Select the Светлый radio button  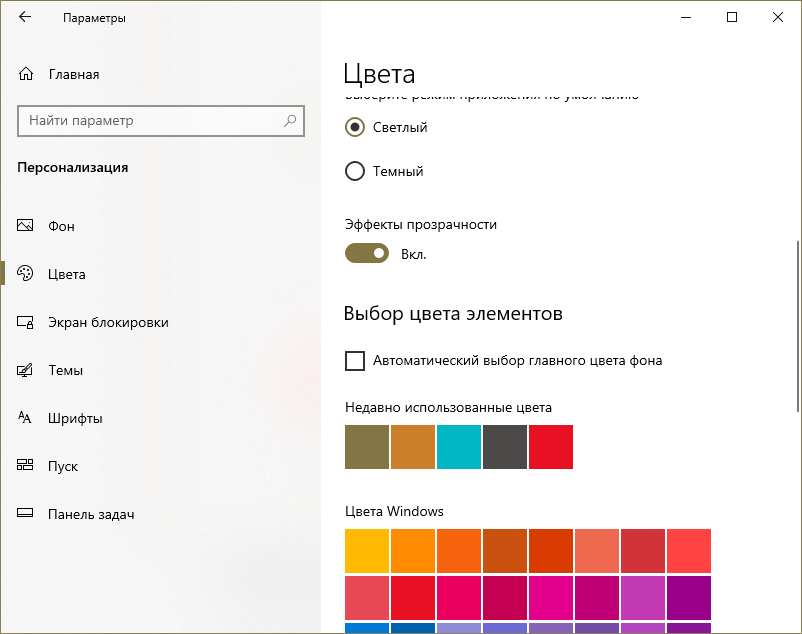pos(354,127)
